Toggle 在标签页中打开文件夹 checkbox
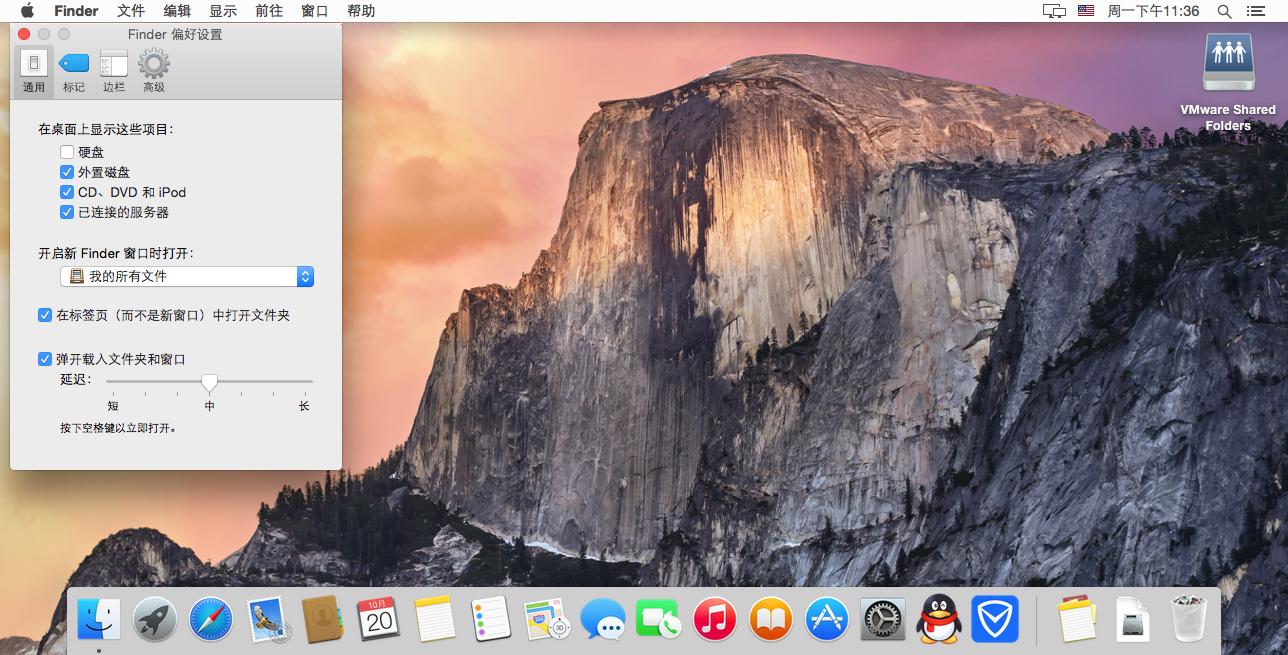This screenshot has width=1288, height=655. click(45, 315)
